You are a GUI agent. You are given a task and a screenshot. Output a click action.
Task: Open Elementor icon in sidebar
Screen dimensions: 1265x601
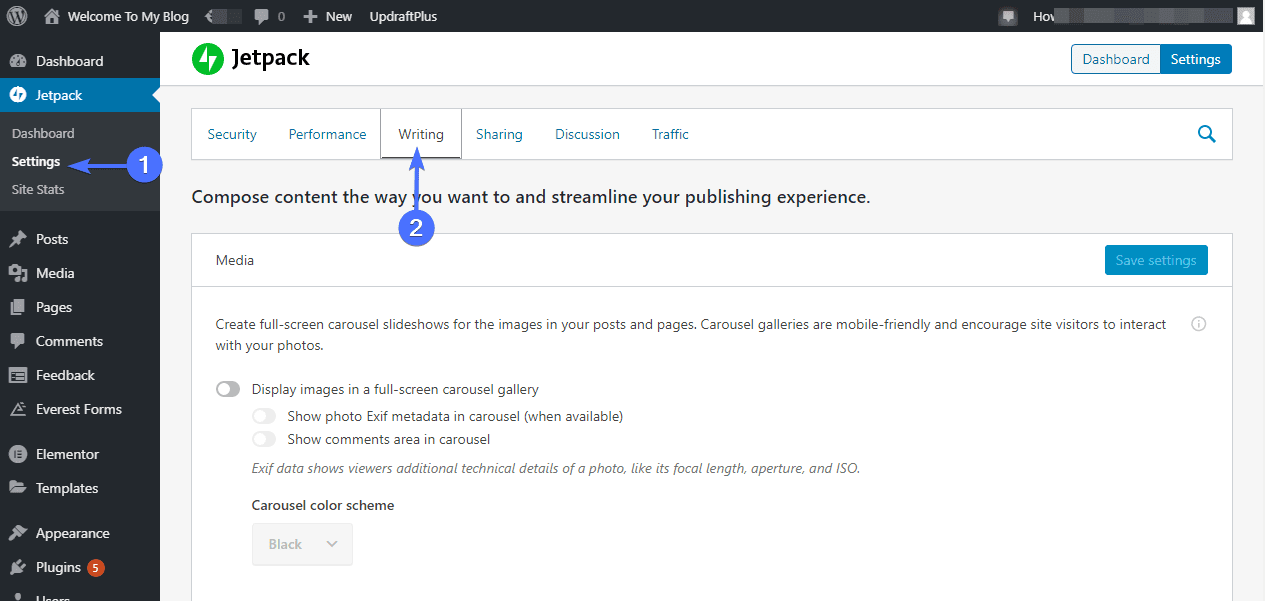18,454
